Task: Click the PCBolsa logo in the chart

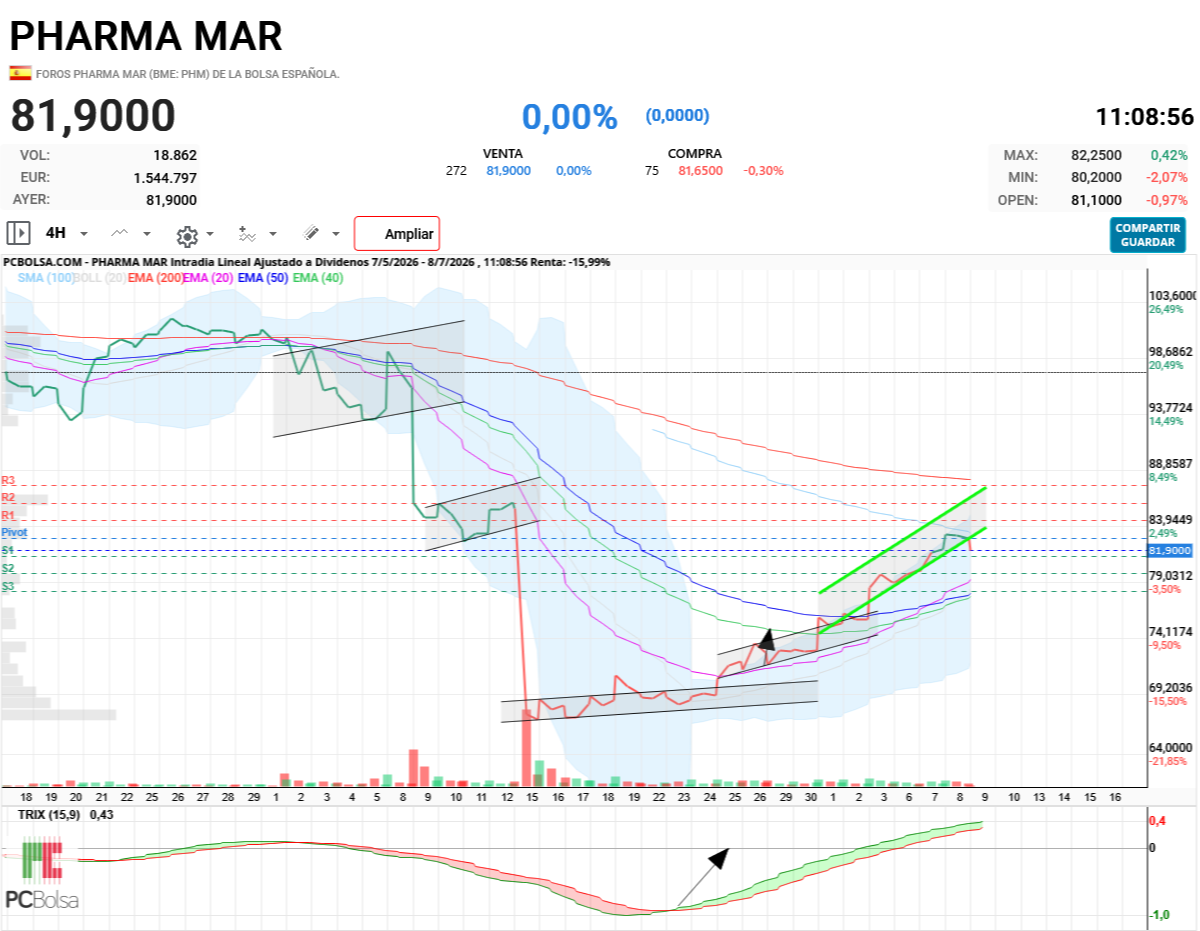Action: (x=42, y=874)
